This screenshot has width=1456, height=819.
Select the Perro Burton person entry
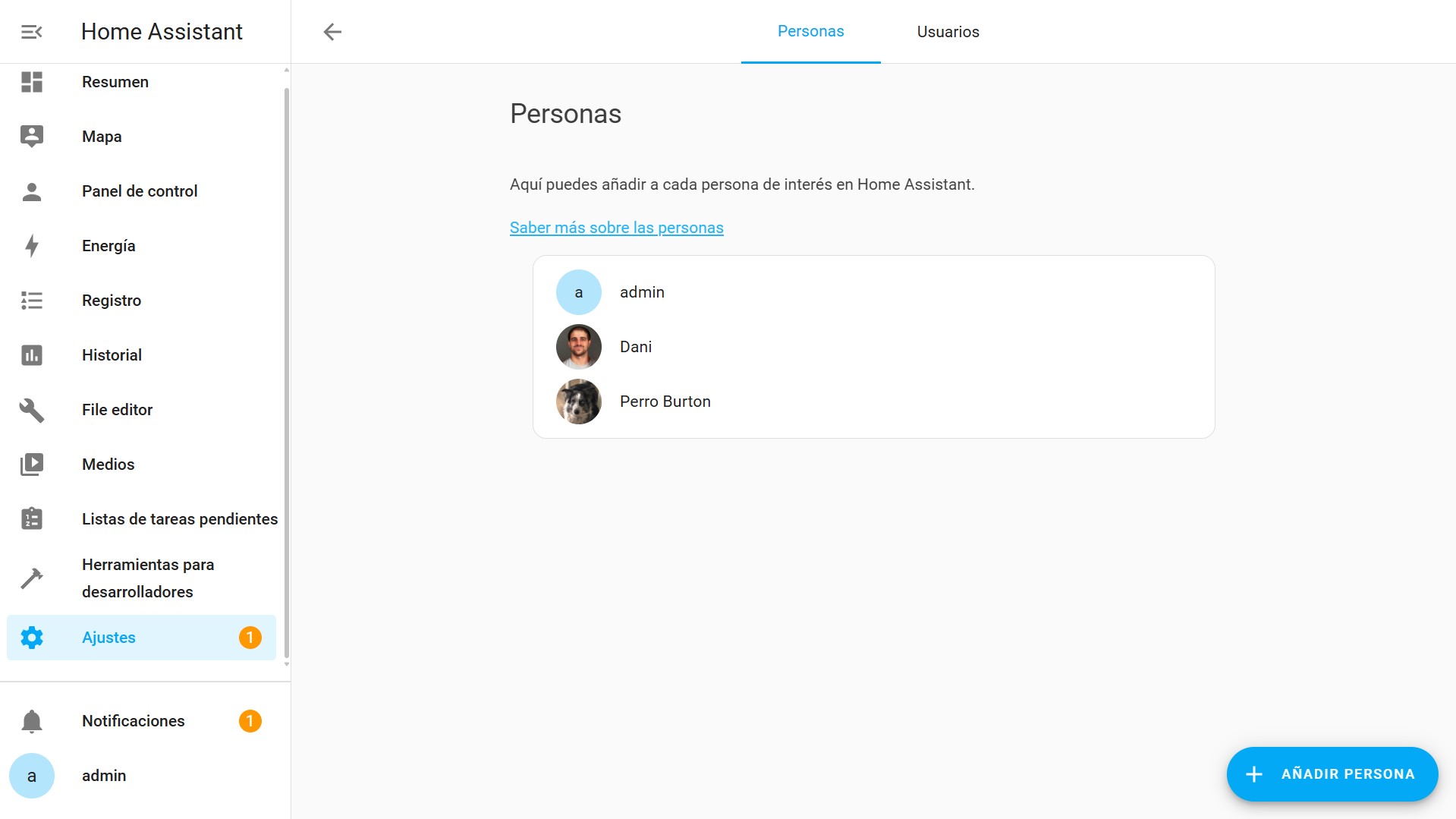(665, 402)
